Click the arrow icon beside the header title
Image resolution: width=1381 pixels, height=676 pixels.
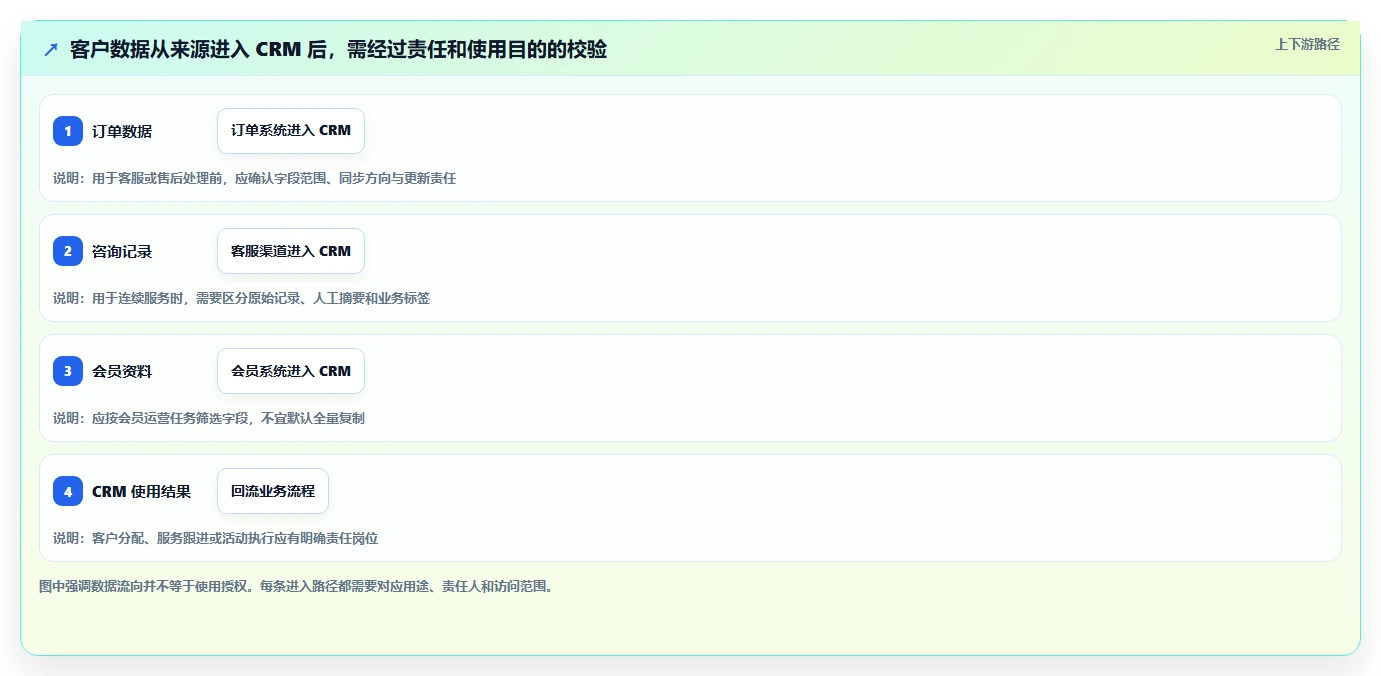point(51,49)
